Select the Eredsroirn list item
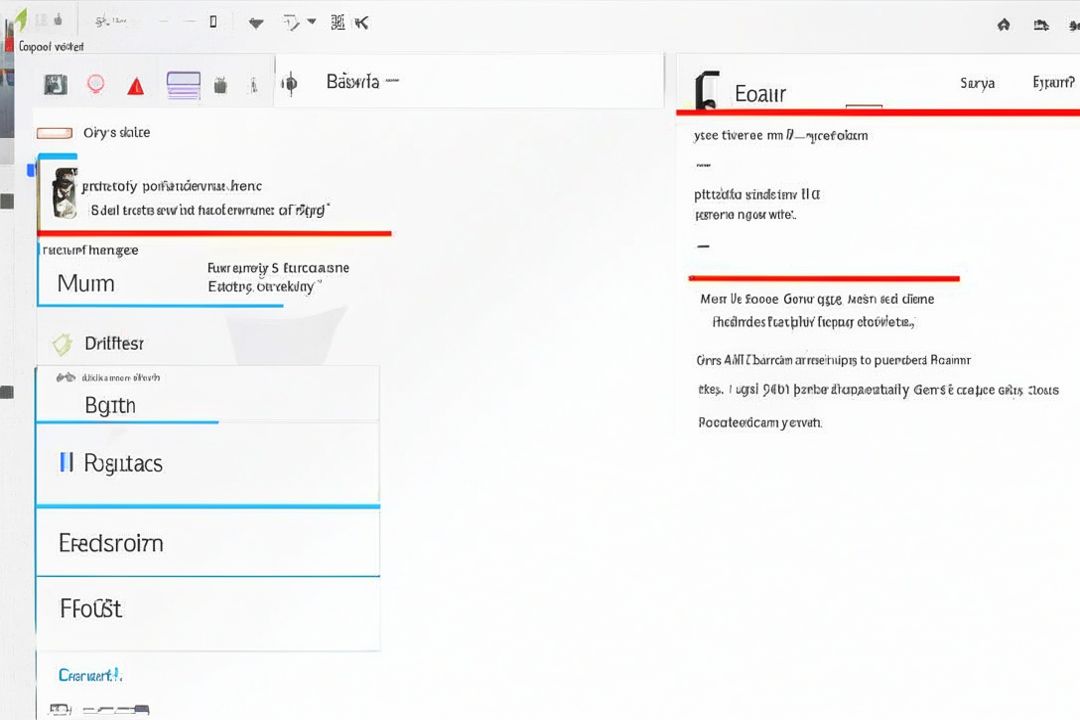This screenshot has height=720, width=1080. pos(111,543)
